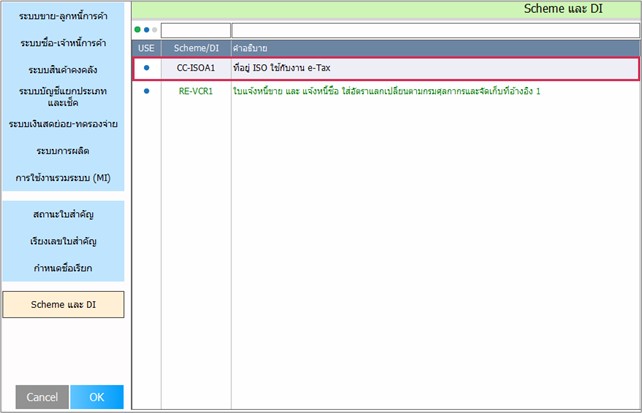Screen dimensions: 642x413
Task: Toggle USE dot for RE-VCR1
Action: pyautogui.click(x=147, y=91)
